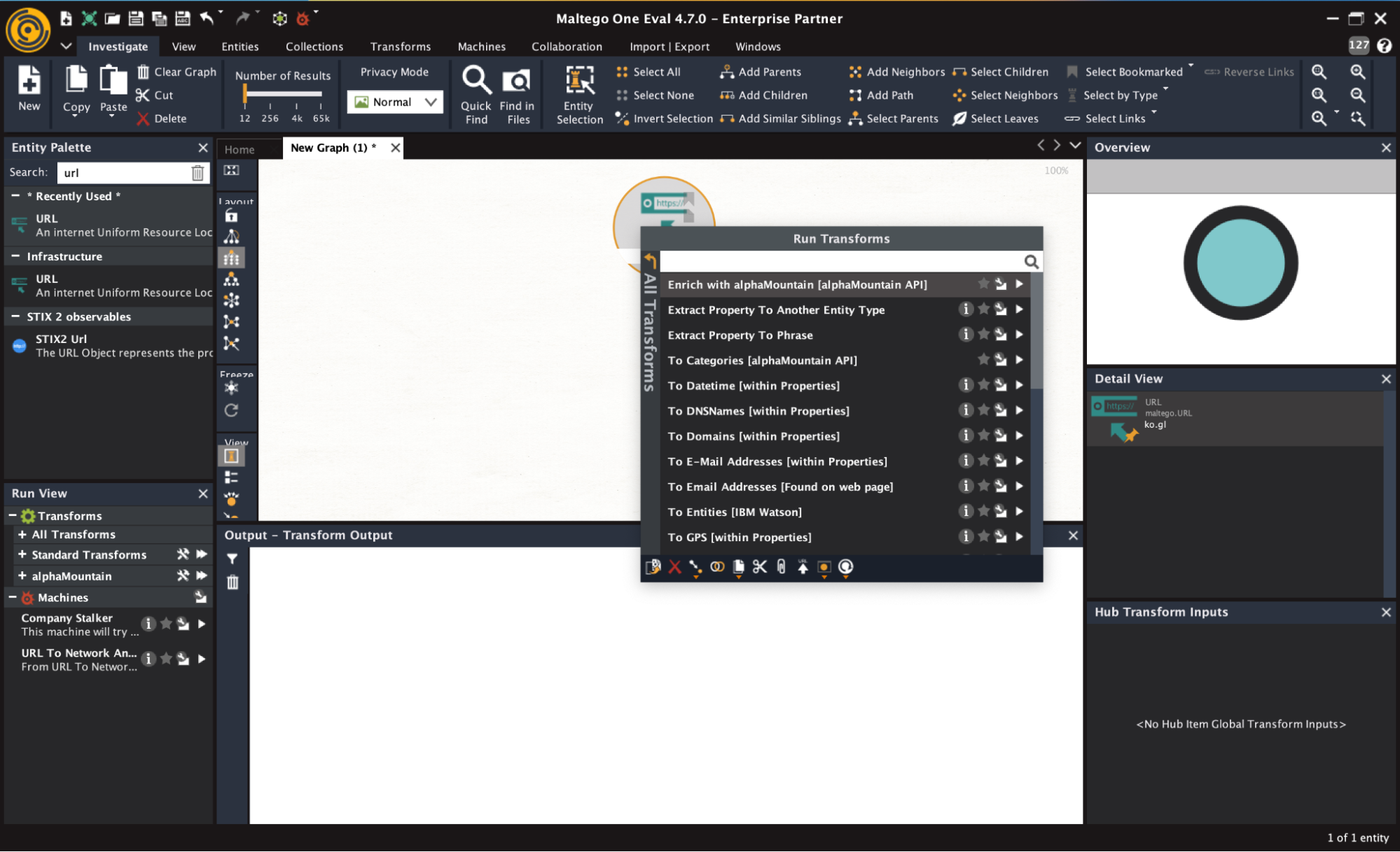Star the Company Stalker machine

tap(166, 623)
